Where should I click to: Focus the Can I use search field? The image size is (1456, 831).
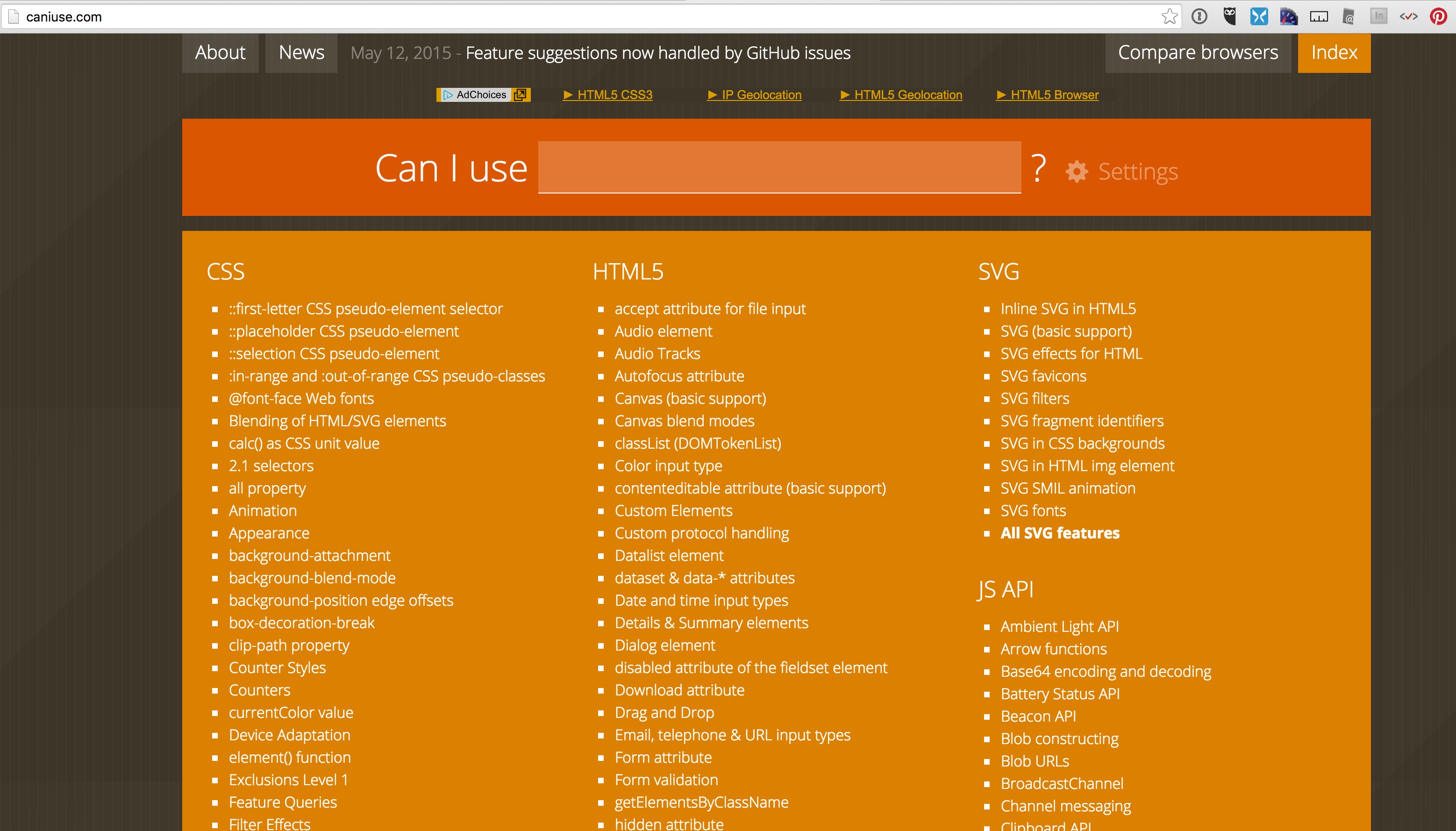[x=779, y=167]
